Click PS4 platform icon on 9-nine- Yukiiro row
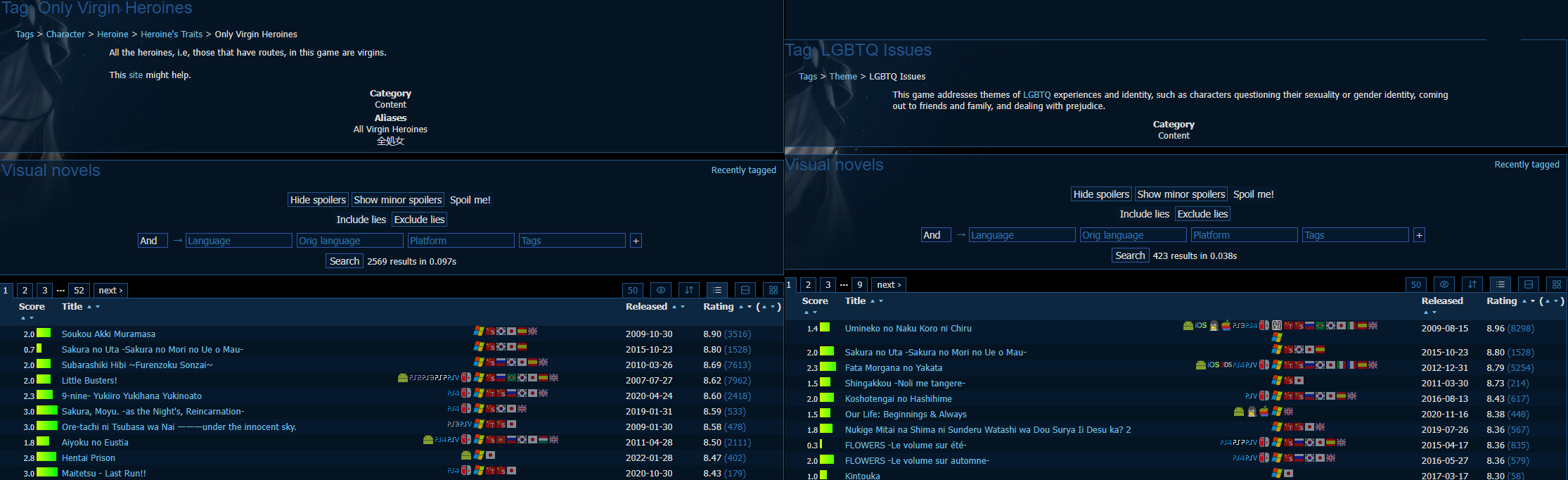Screen dimensions: 1568x480 point(453,393)
